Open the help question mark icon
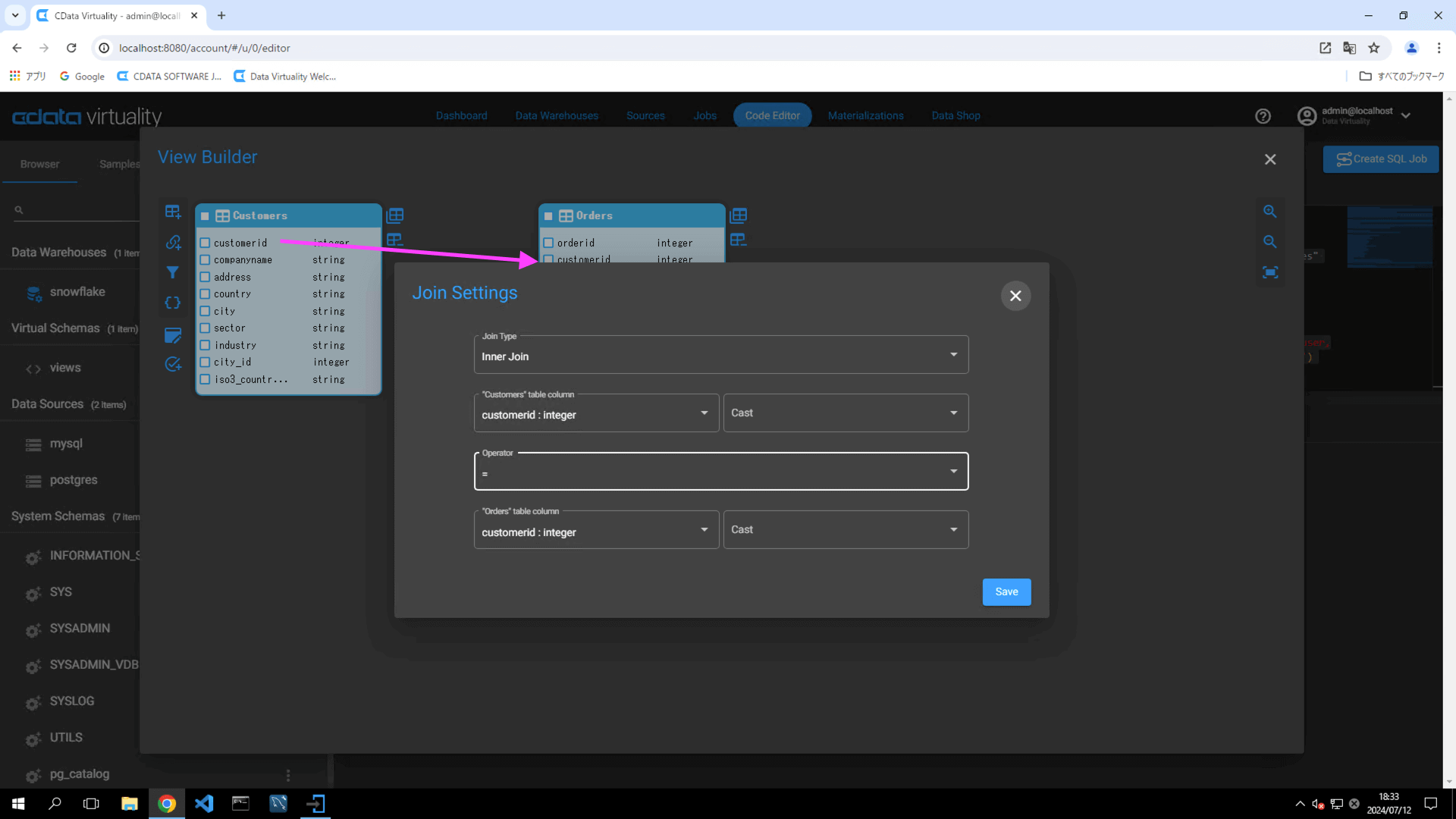This screenshot has height=819, width=1456. click(x=1263, y=116)
